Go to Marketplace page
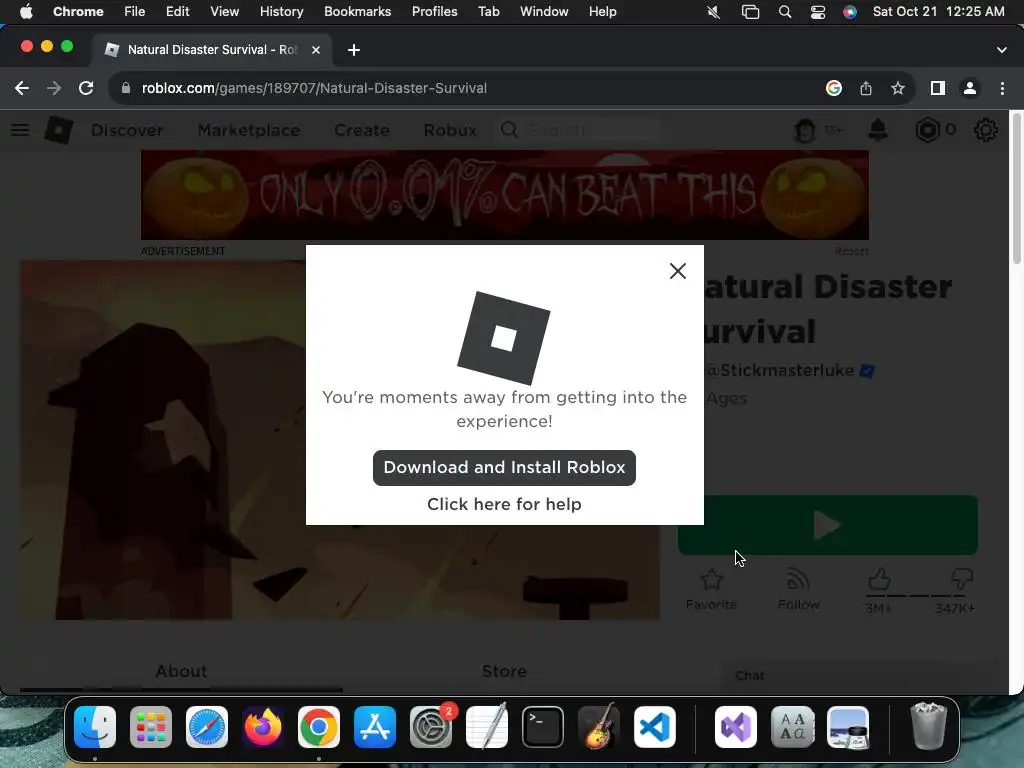The image size is (1024, 768). coord(249,130)
